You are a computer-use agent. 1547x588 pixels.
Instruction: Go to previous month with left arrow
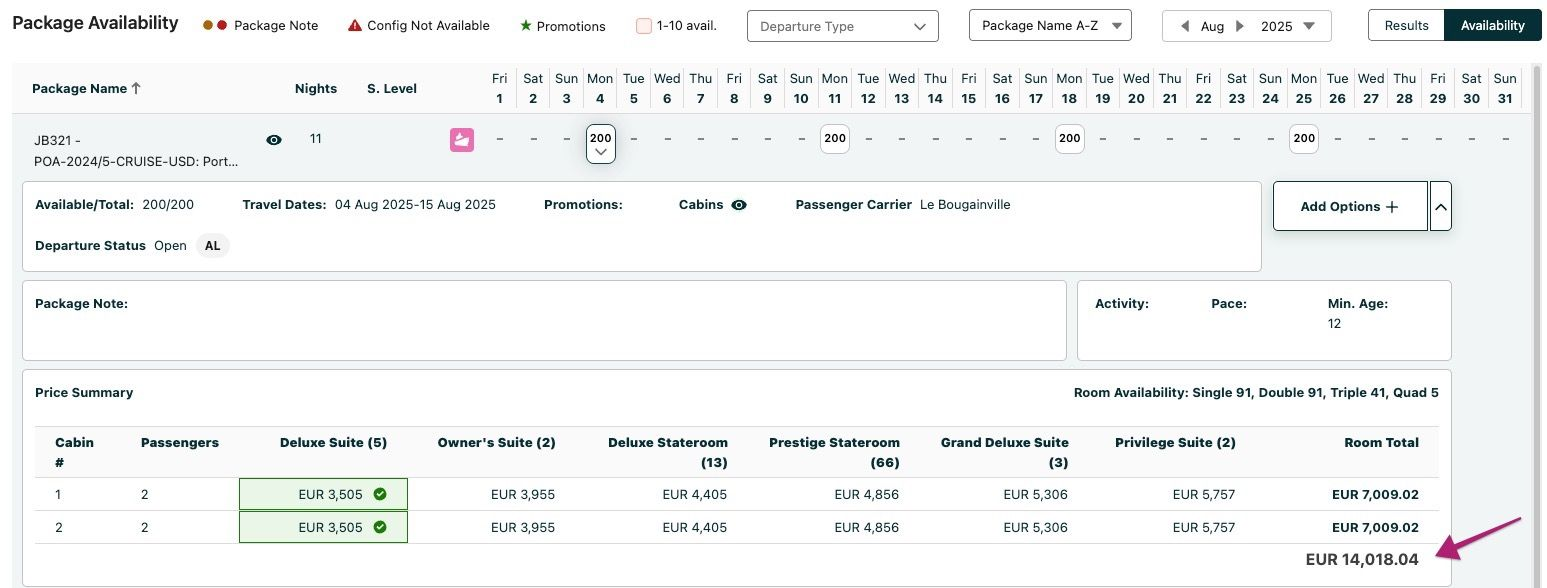coord(1186,27)
